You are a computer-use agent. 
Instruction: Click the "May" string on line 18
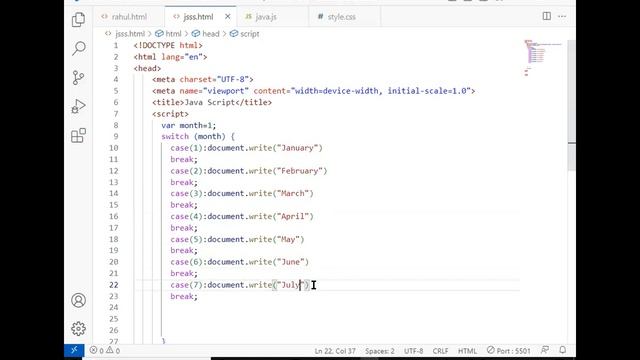(289, 239)
